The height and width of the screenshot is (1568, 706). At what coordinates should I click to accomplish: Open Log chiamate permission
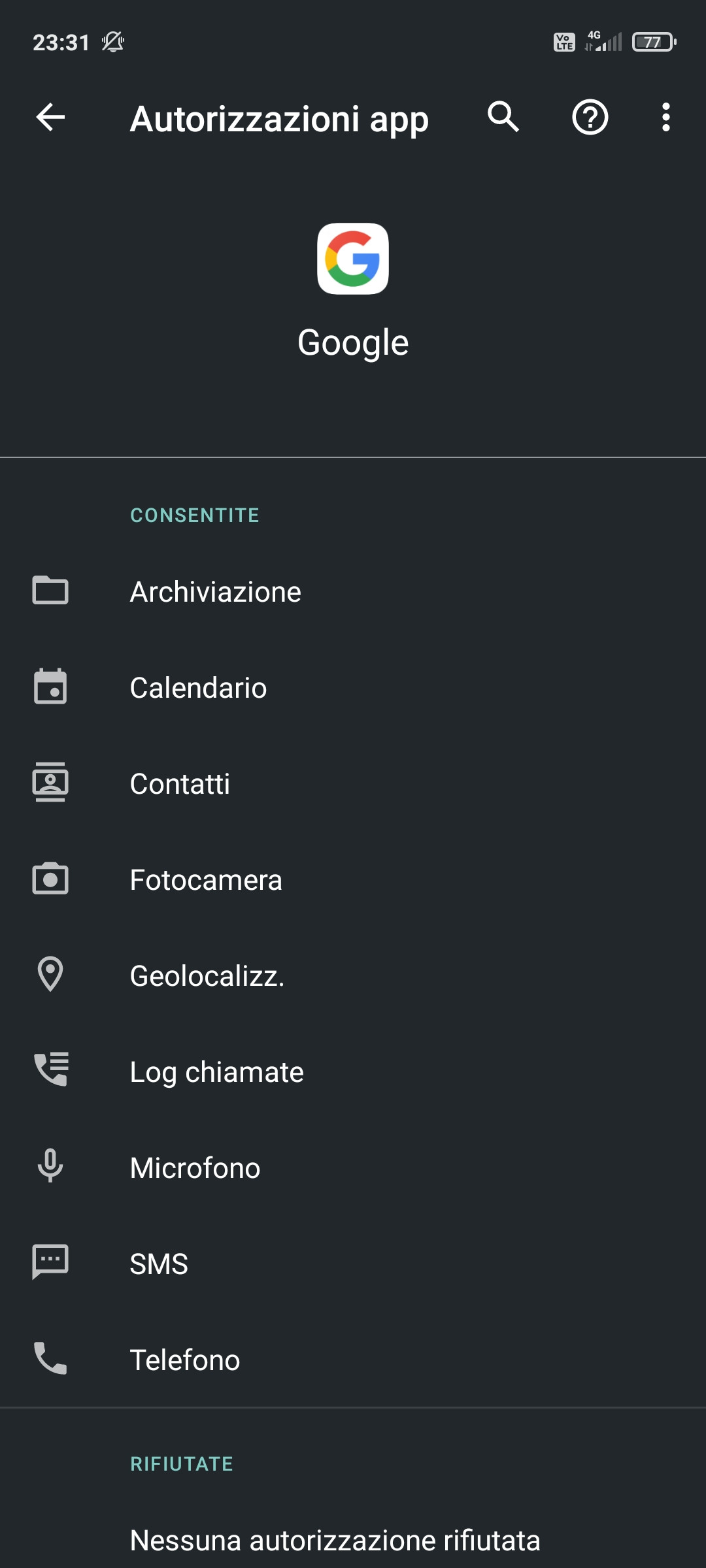click(x=216, y=1072)
